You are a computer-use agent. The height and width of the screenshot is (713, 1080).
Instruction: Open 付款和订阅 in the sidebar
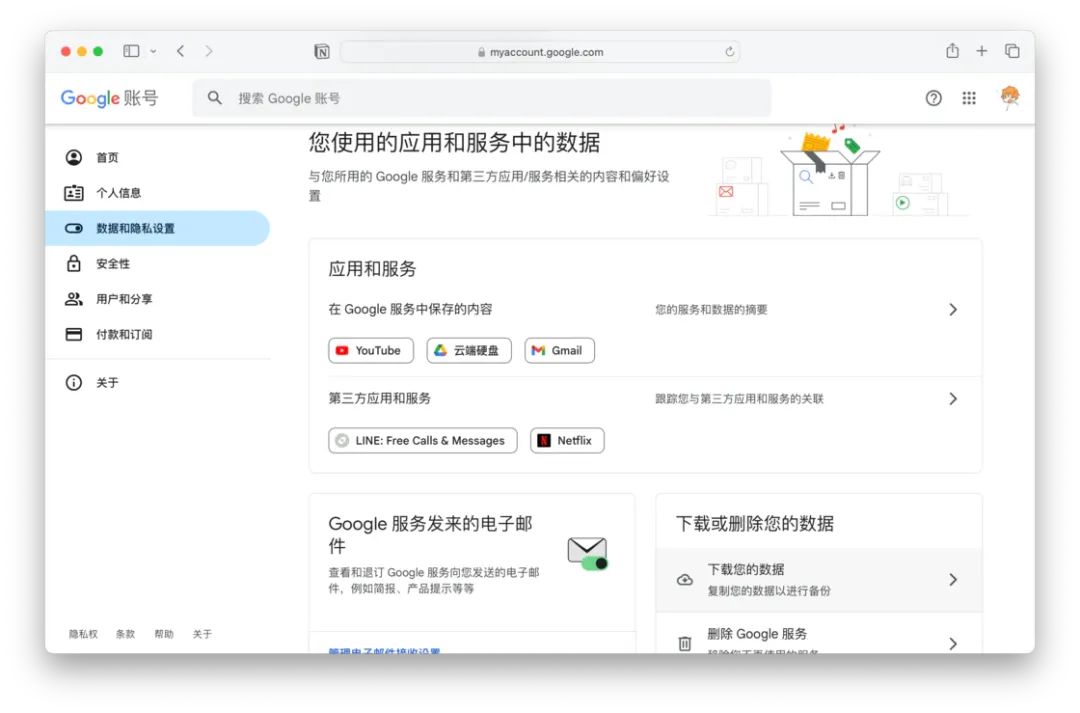158,334
